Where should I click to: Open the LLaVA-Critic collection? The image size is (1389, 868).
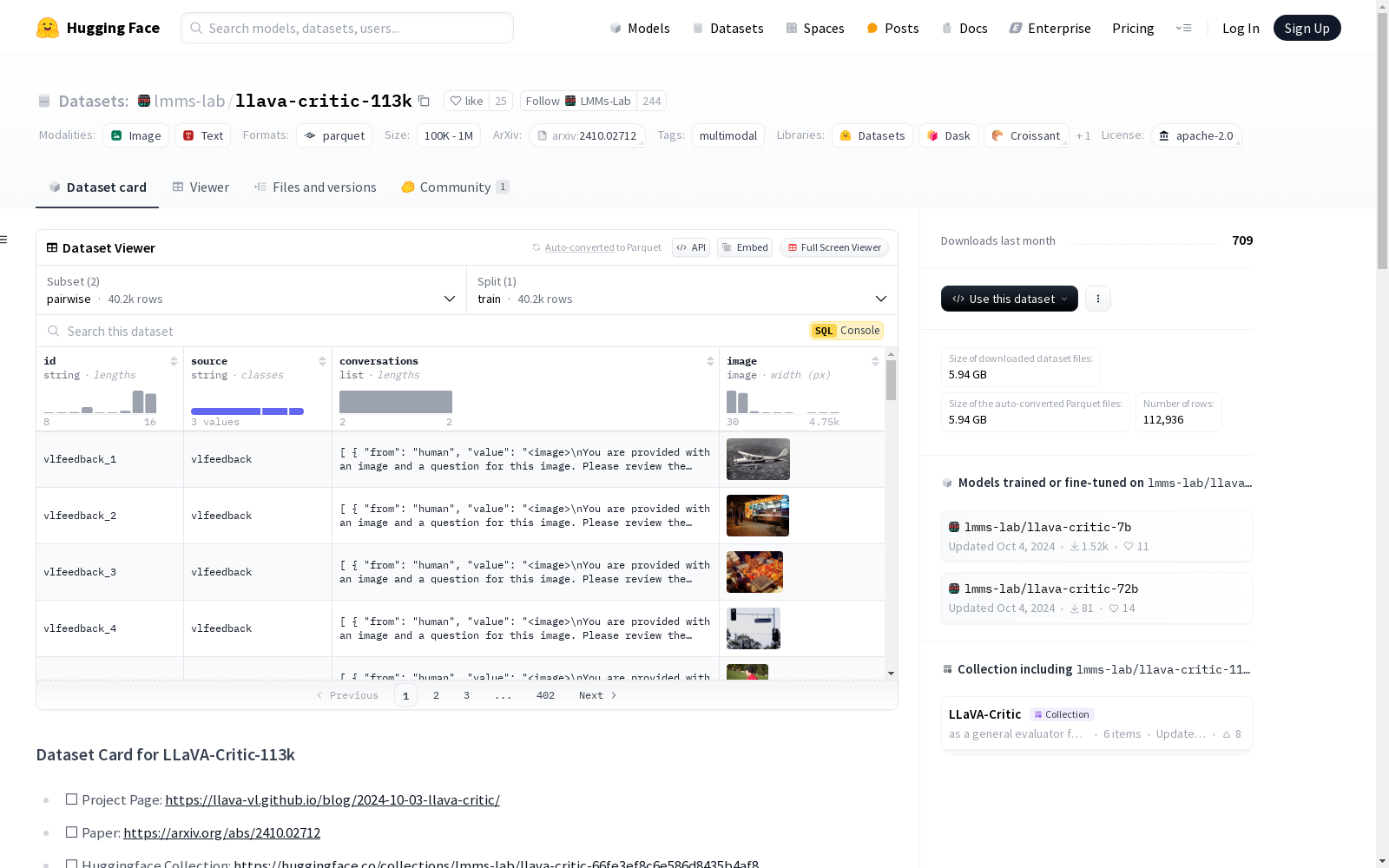1096,724
